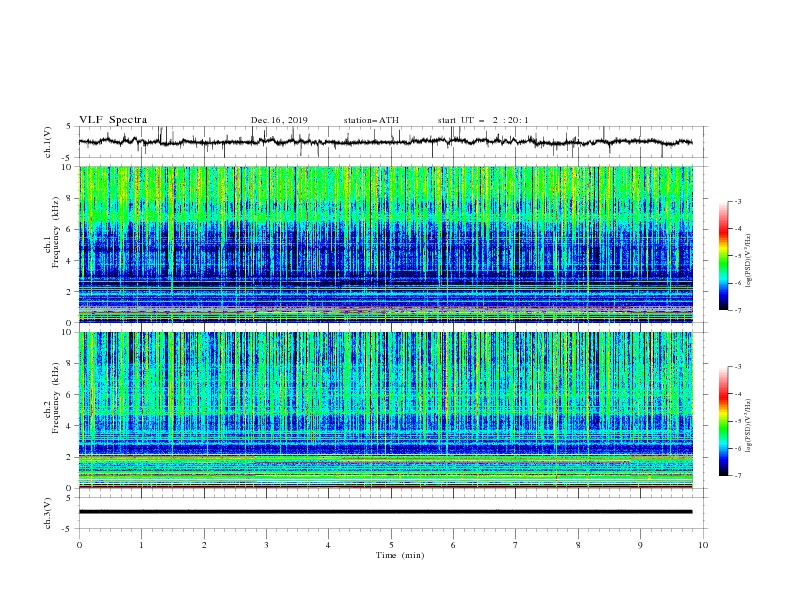
Task: Click the "Time (min)" axis label
Action: [x=400, y=555]
